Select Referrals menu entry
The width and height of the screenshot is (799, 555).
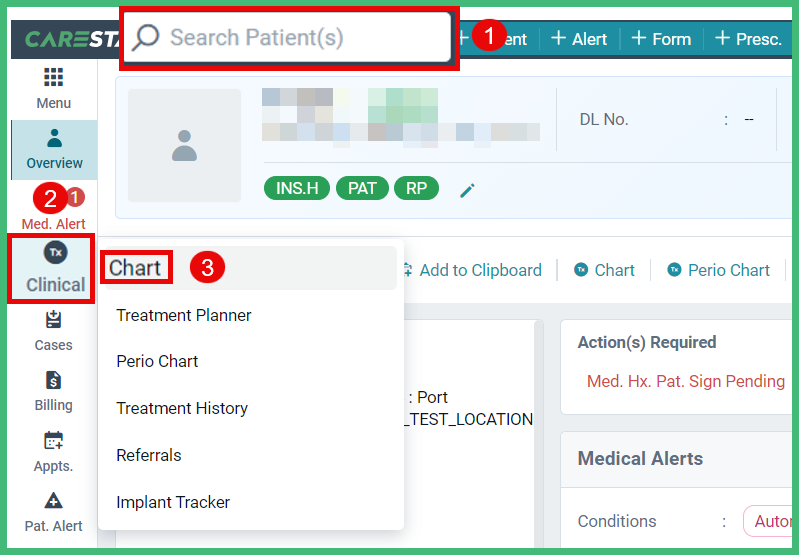pyautogui.click(x=149, y=455)
